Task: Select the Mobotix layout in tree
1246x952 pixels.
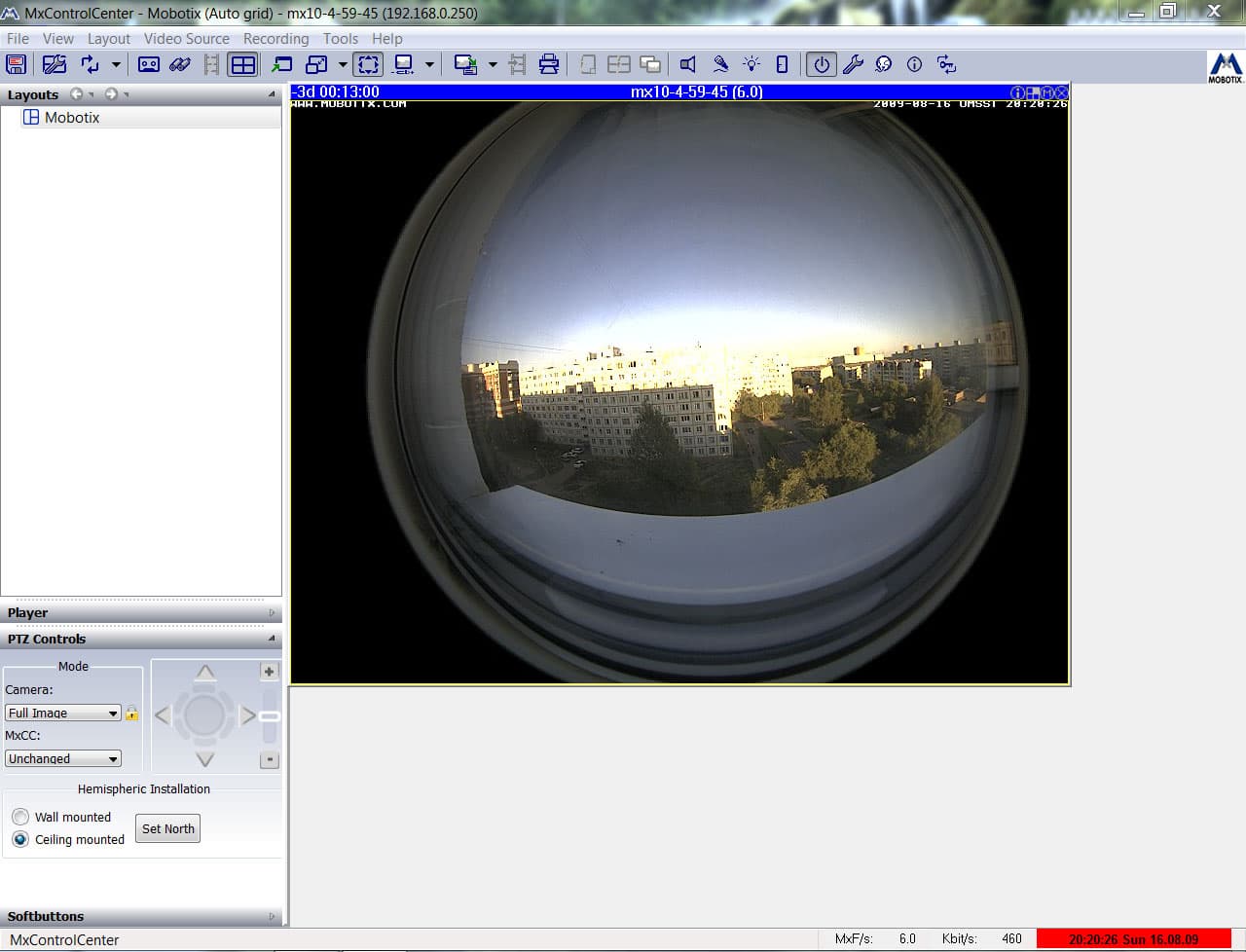Action: tap(72, 117)
